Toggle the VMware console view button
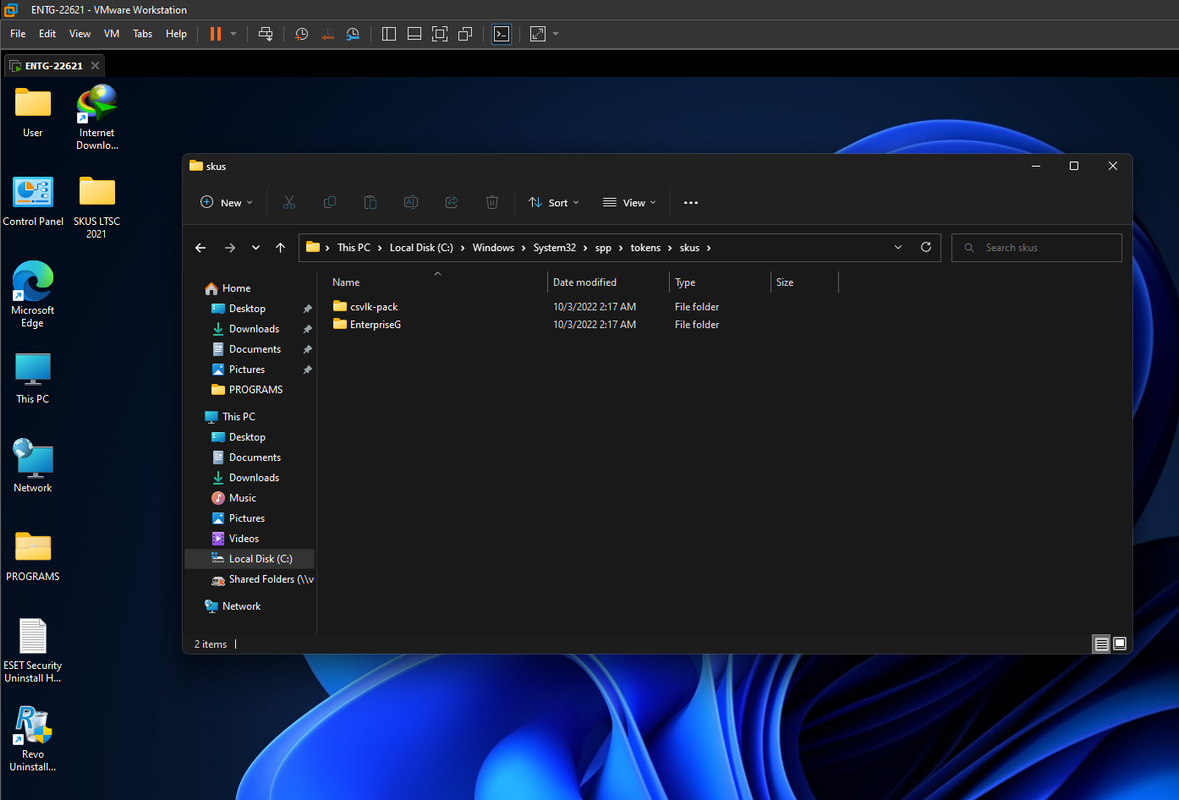The image size is (1179, 800). (x=502, y=34)
